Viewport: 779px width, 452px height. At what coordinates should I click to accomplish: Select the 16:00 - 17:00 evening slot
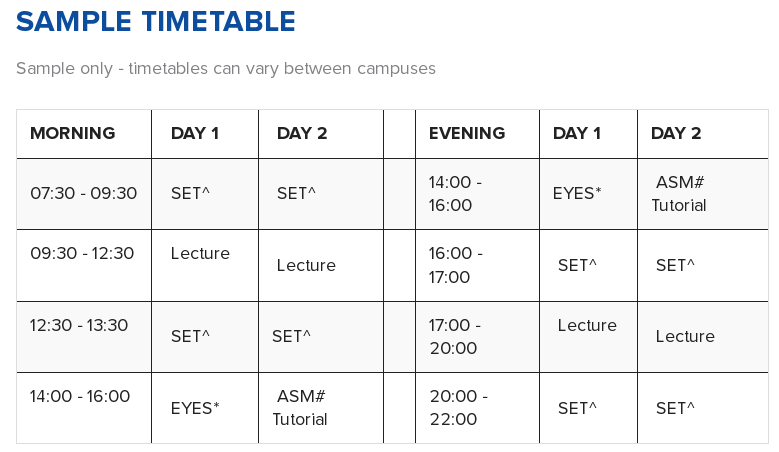coord(456,265)
